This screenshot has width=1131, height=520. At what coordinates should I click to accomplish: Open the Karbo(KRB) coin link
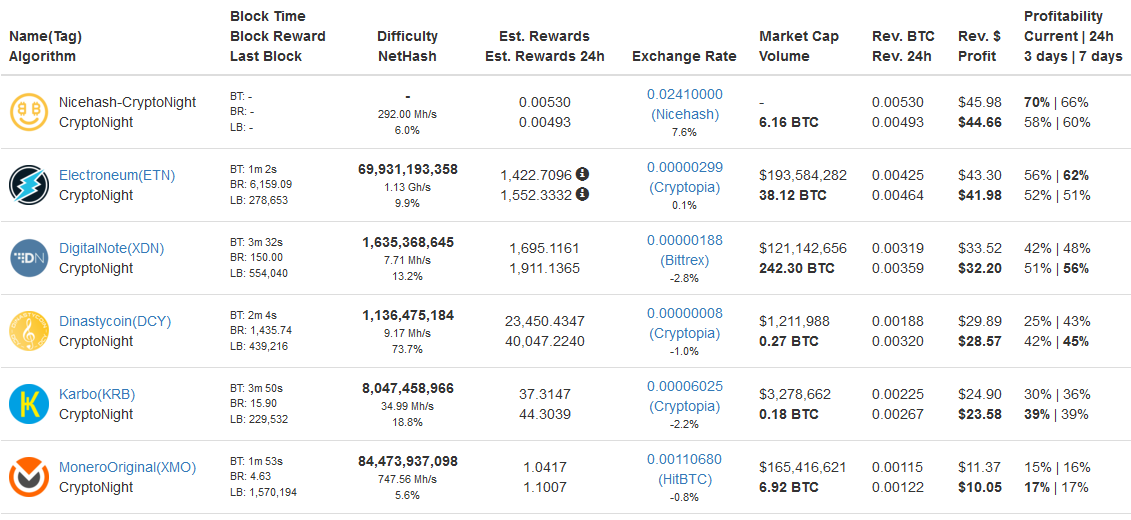click(x=97, y=395)
